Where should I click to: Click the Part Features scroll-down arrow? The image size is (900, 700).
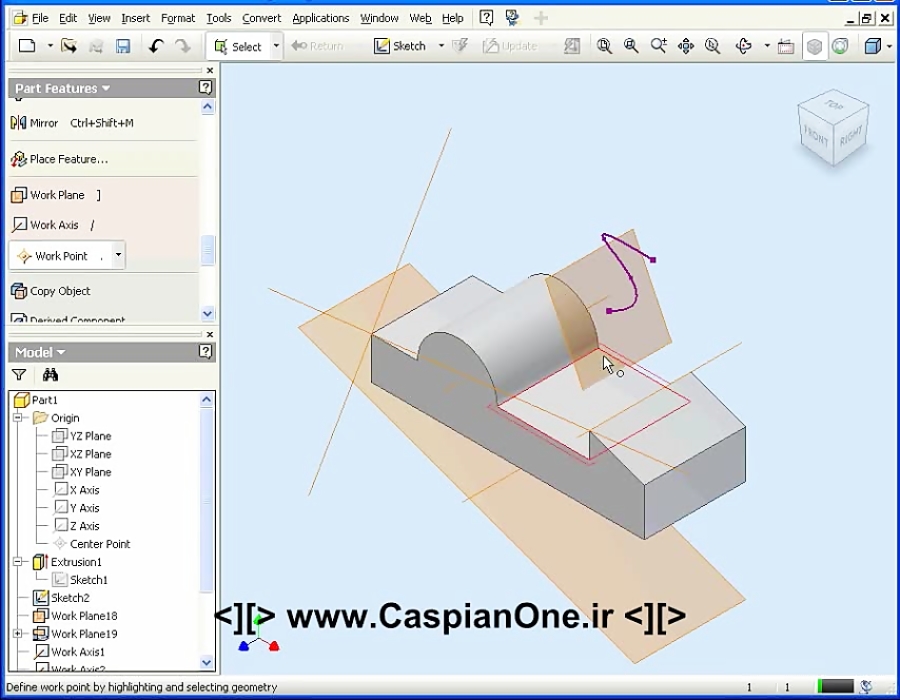(207, 314)
